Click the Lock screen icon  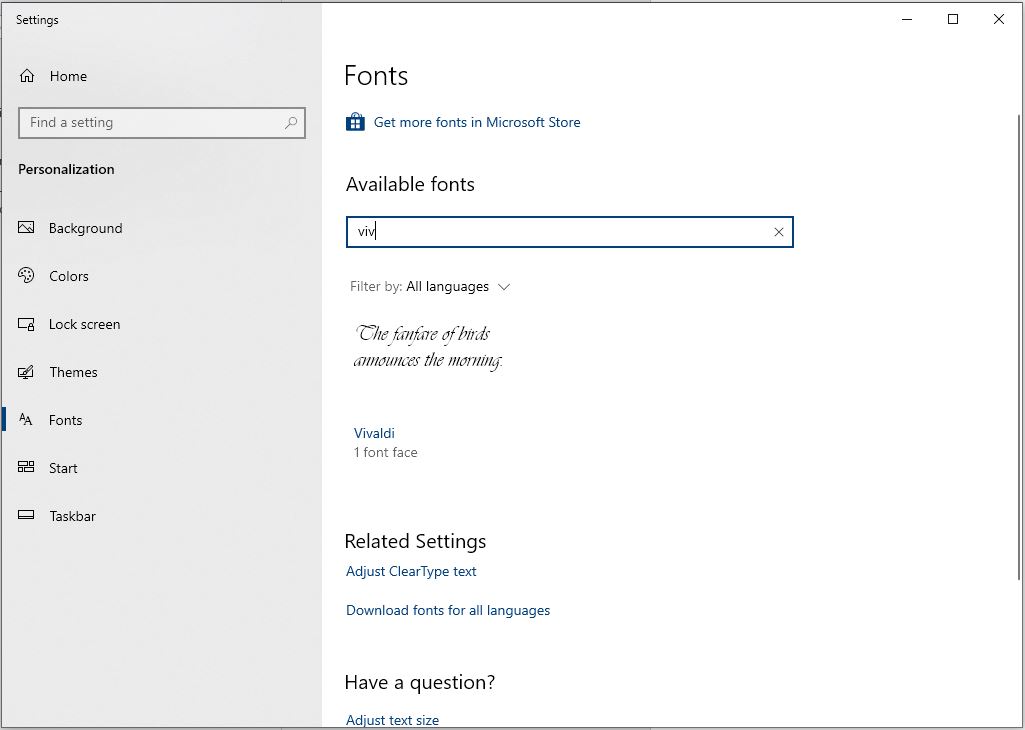coord(27,324)
